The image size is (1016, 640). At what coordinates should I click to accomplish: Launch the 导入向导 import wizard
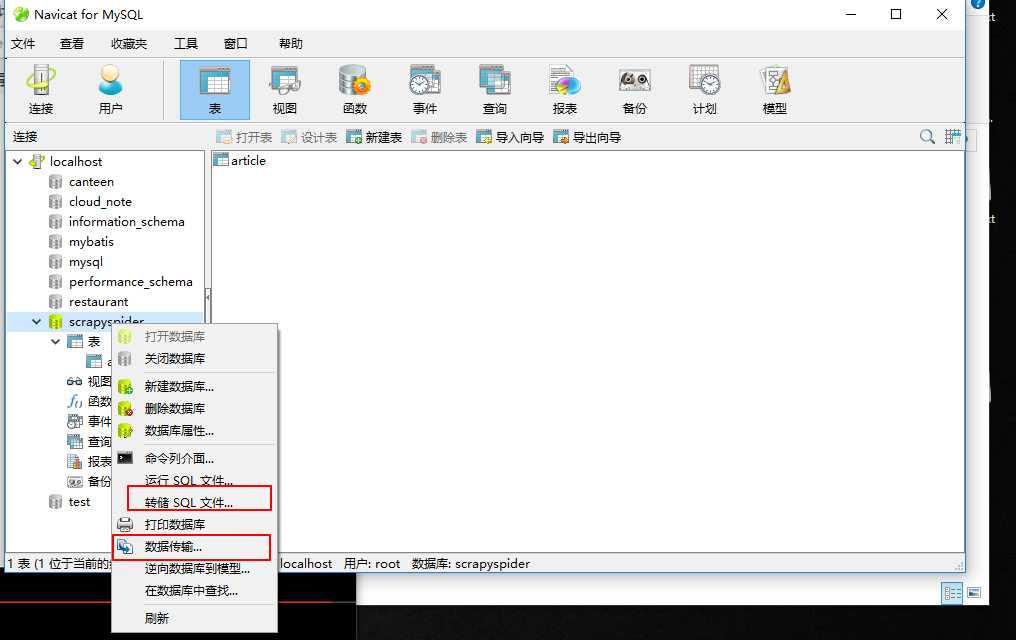510,137
